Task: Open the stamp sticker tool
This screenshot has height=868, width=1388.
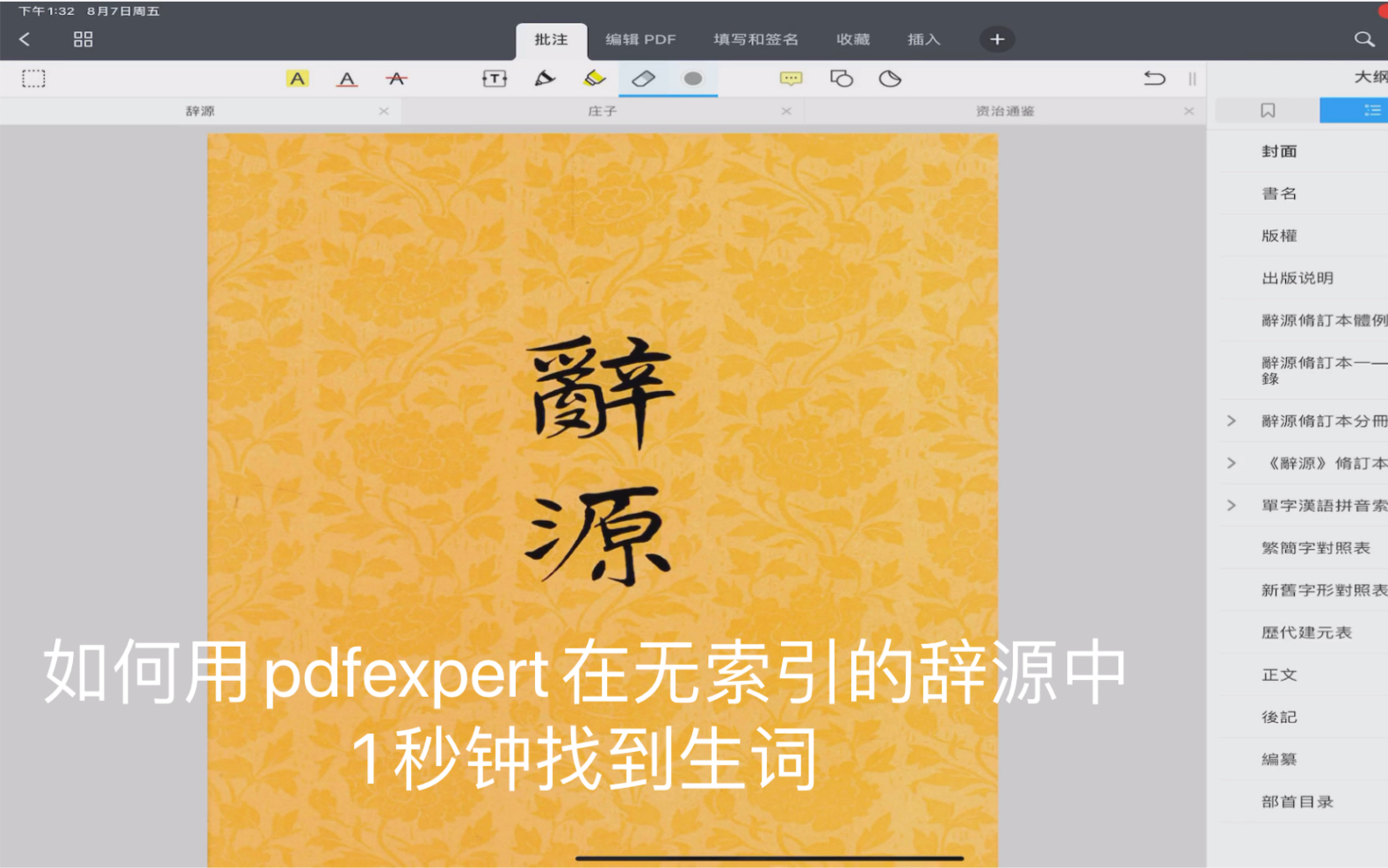Action: coord(890,79)
